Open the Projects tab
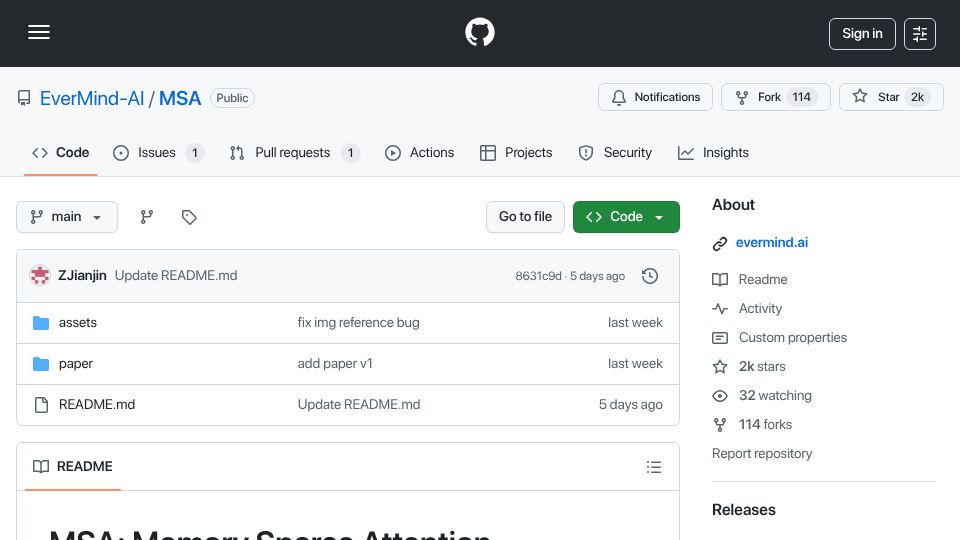The image size is (960, 540). coord(516,152)
